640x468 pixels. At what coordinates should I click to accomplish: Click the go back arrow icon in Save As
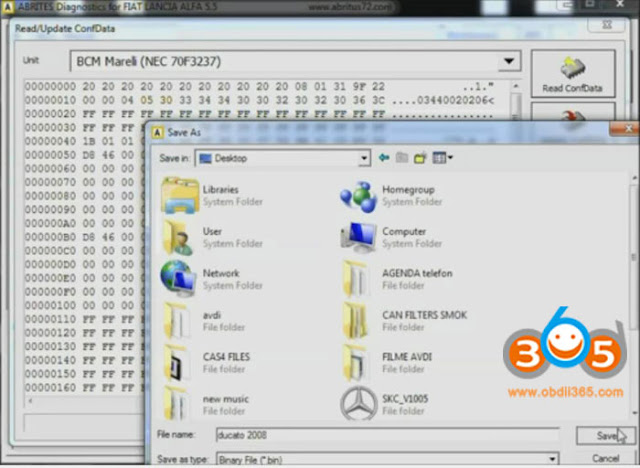pyautogui.click(x=384, y=157)
